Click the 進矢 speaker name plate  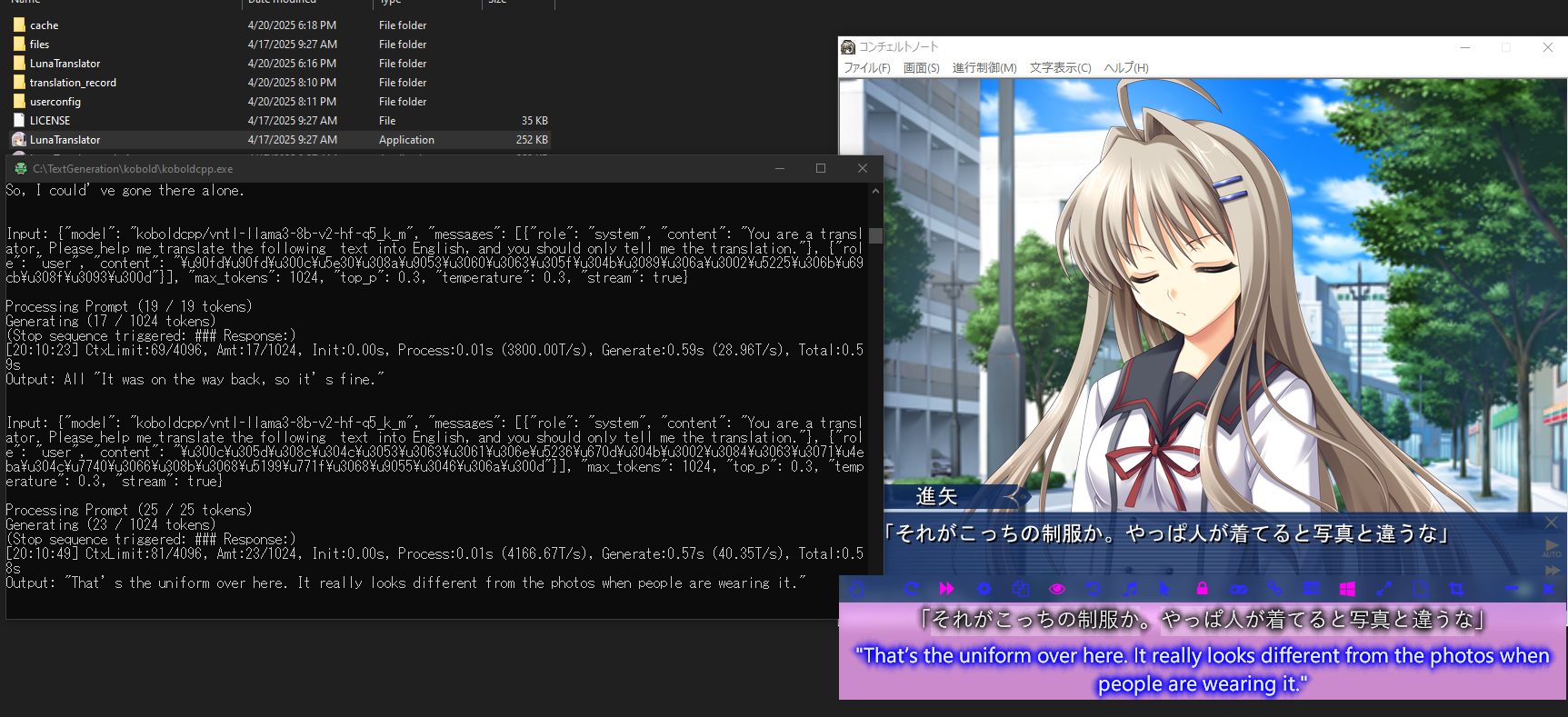(x=937, y=496)
